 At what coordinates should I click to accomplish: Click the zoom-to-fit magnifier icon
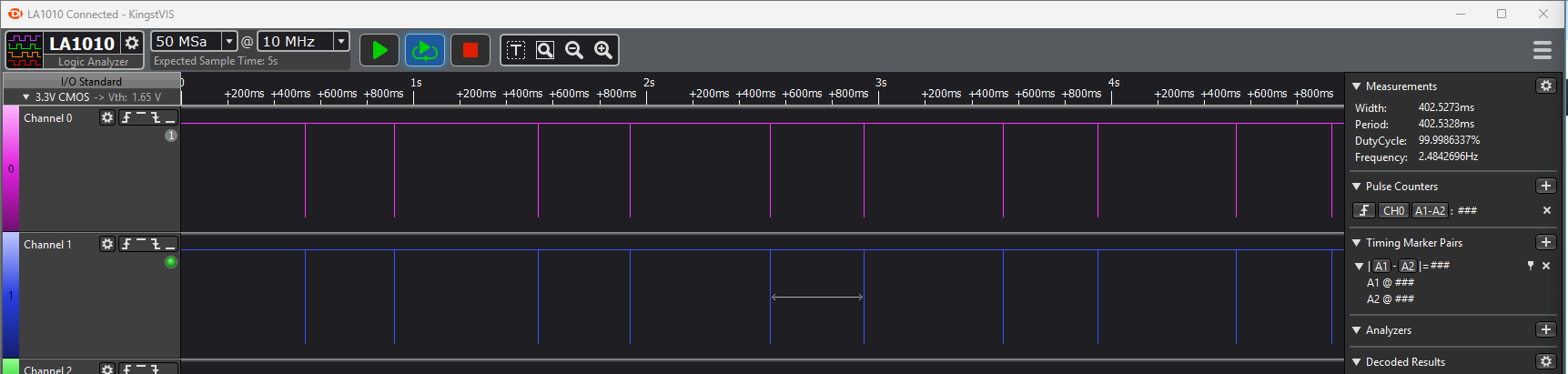point(545,50)
